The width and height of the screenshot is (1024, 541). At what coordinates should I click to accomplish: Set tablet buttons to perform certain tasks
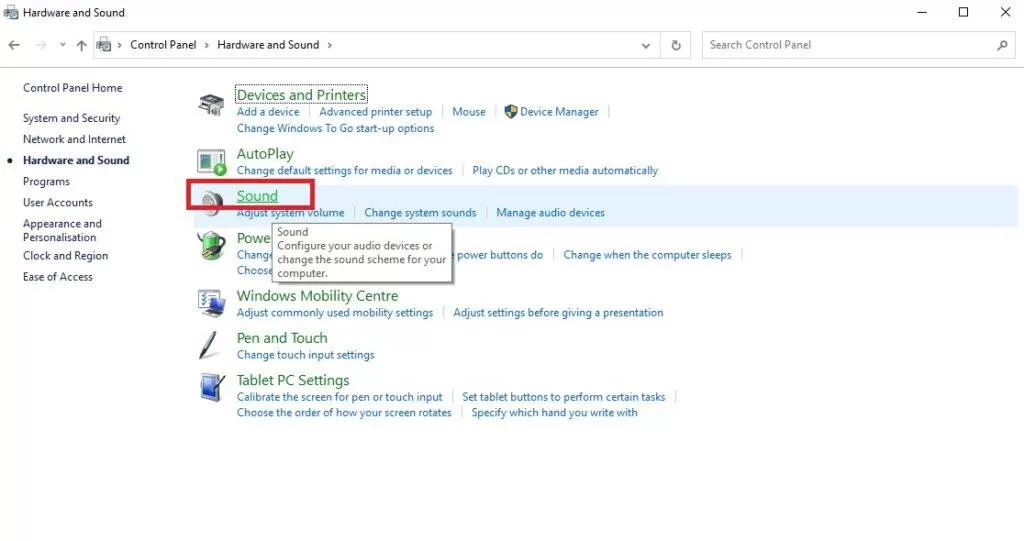(564, 397)
